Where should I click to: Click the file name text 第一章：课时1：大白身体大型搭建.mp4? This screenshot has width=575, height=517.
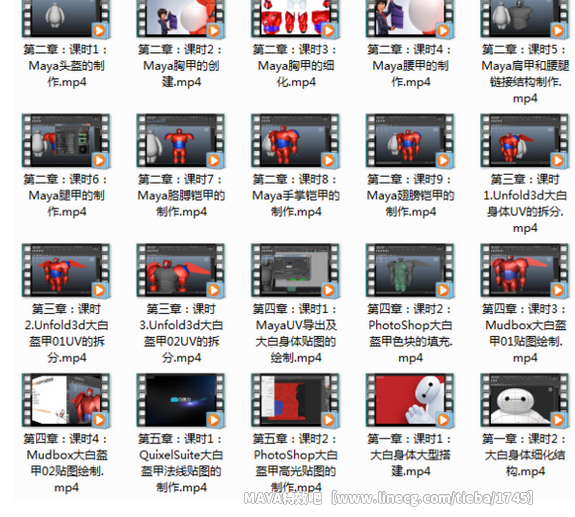tap(410, 455)
